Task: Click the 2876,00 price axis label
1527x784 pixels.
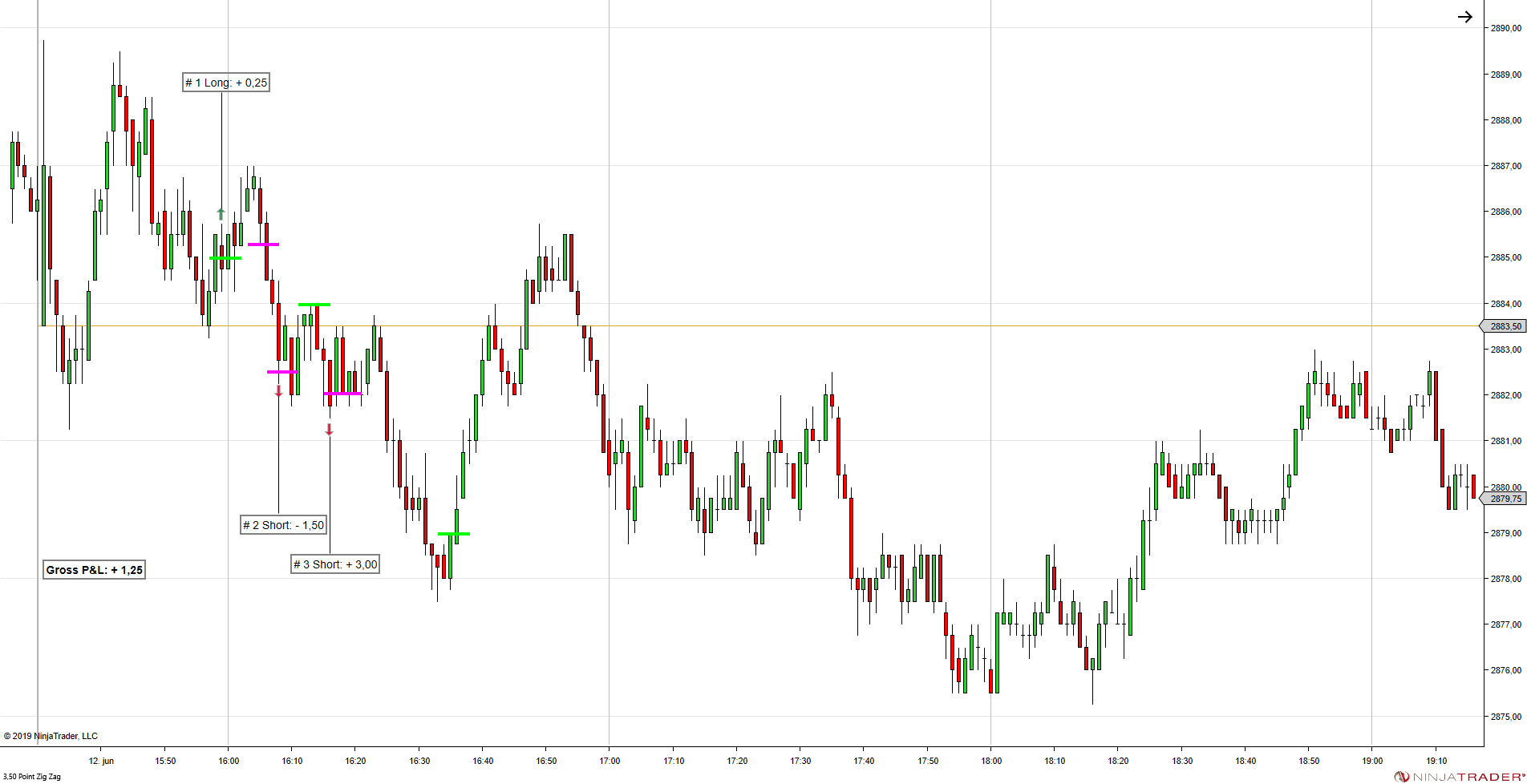Action: (1505, 670)
